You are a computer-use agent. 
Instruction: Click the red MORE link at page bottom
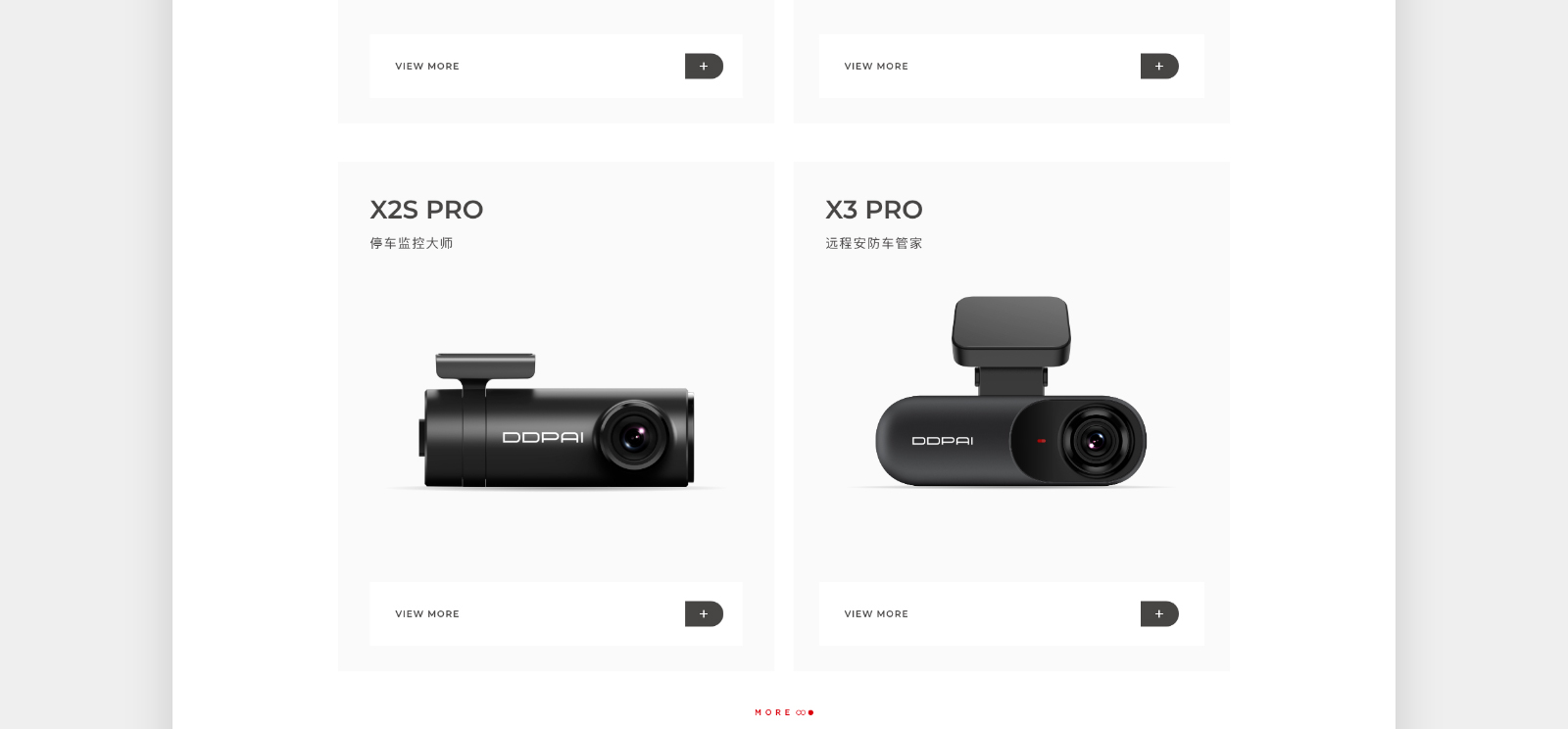773,712
